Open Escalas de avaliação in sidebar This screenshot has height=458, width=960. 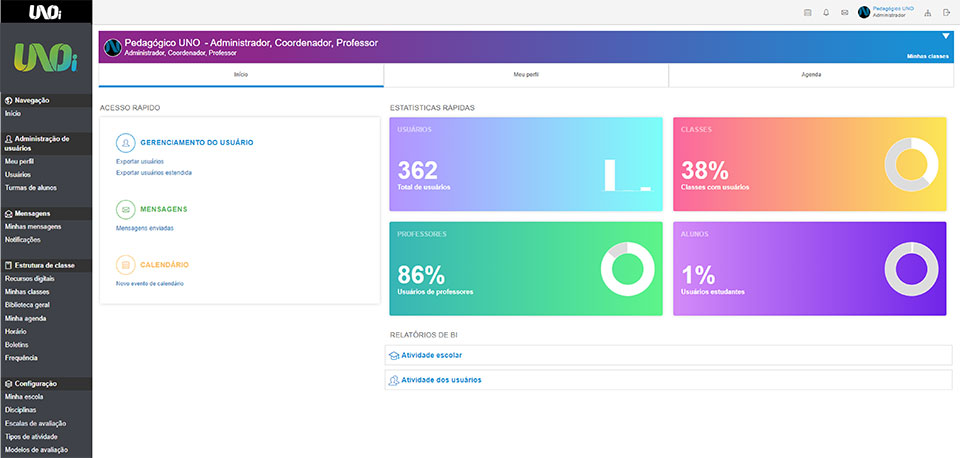36,424
